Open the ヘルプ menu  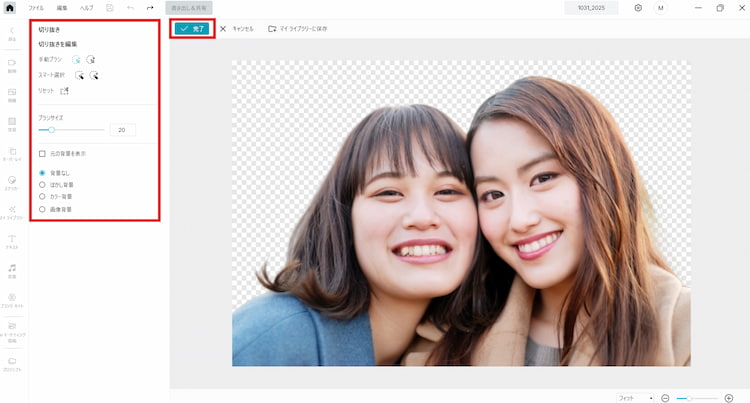tap(87, 8)
